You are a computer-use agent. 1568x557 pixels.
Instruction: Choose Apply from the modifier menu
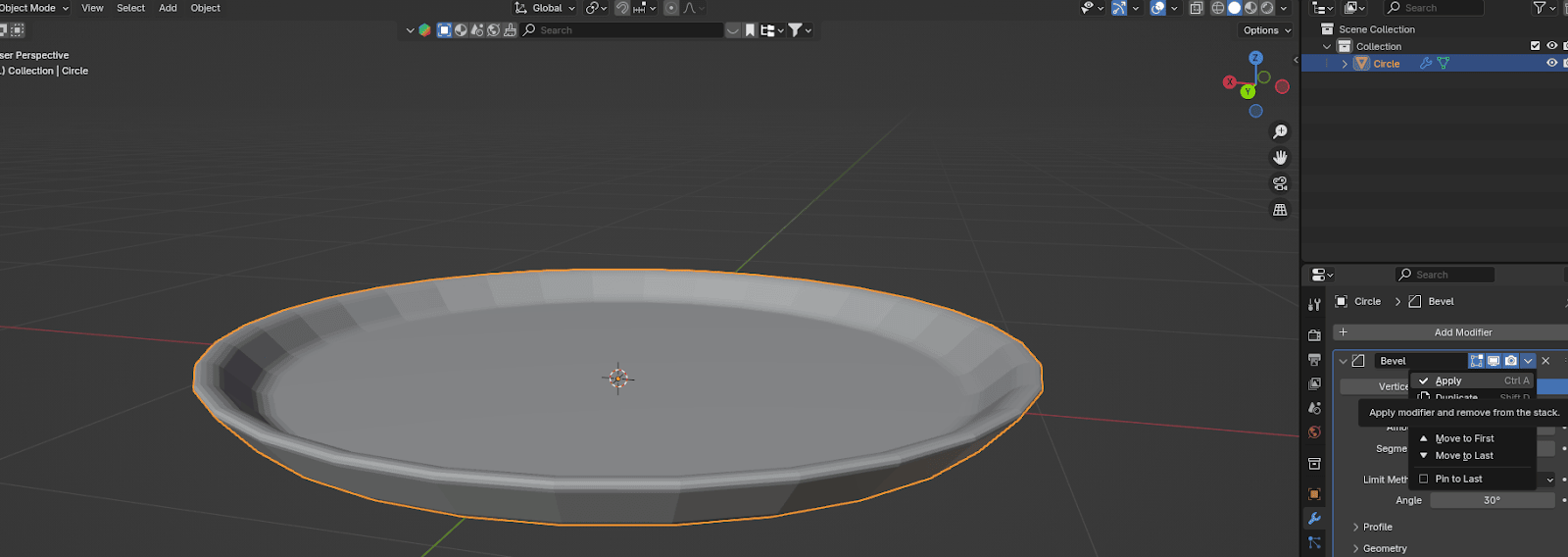point(1448,381)
